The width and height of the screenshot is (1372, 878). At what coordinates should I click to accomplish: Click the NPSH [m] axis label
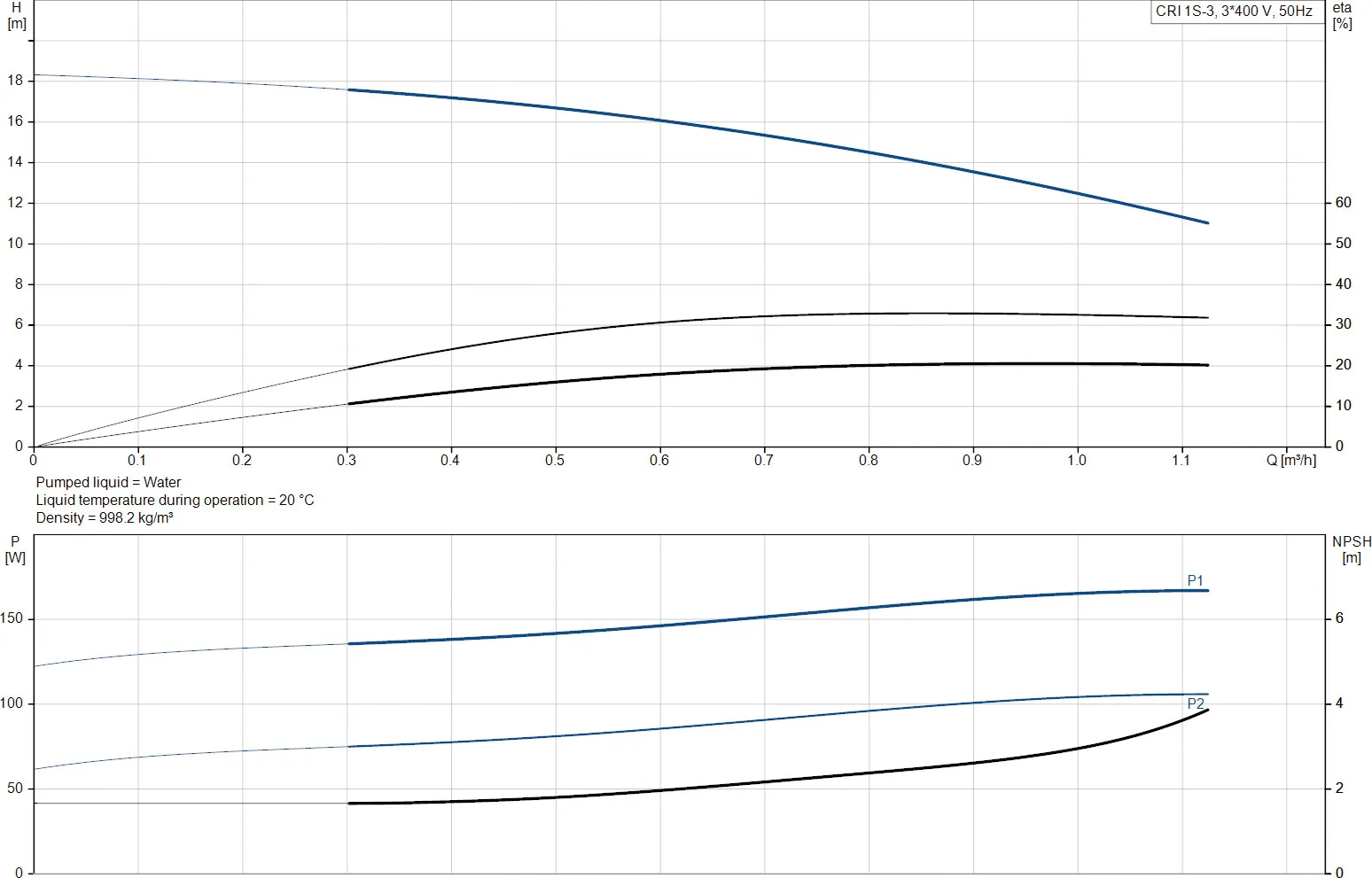tap(1351, 549)
